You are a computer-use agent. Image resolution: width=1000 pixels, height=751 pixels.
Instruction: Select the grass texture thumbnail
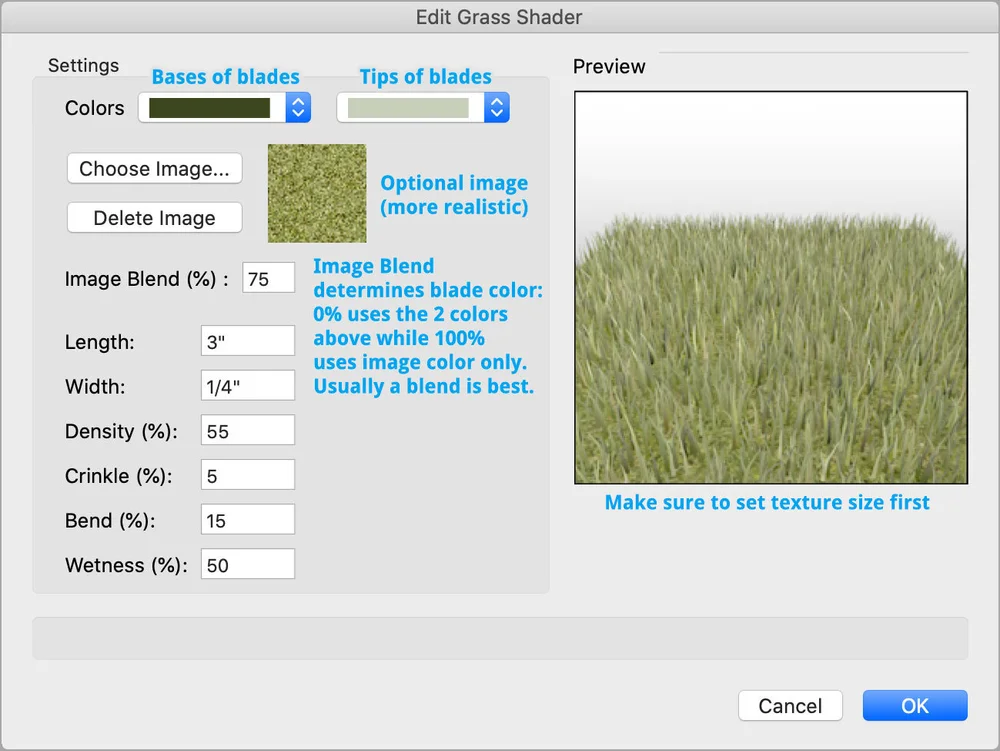coord(316,193)
